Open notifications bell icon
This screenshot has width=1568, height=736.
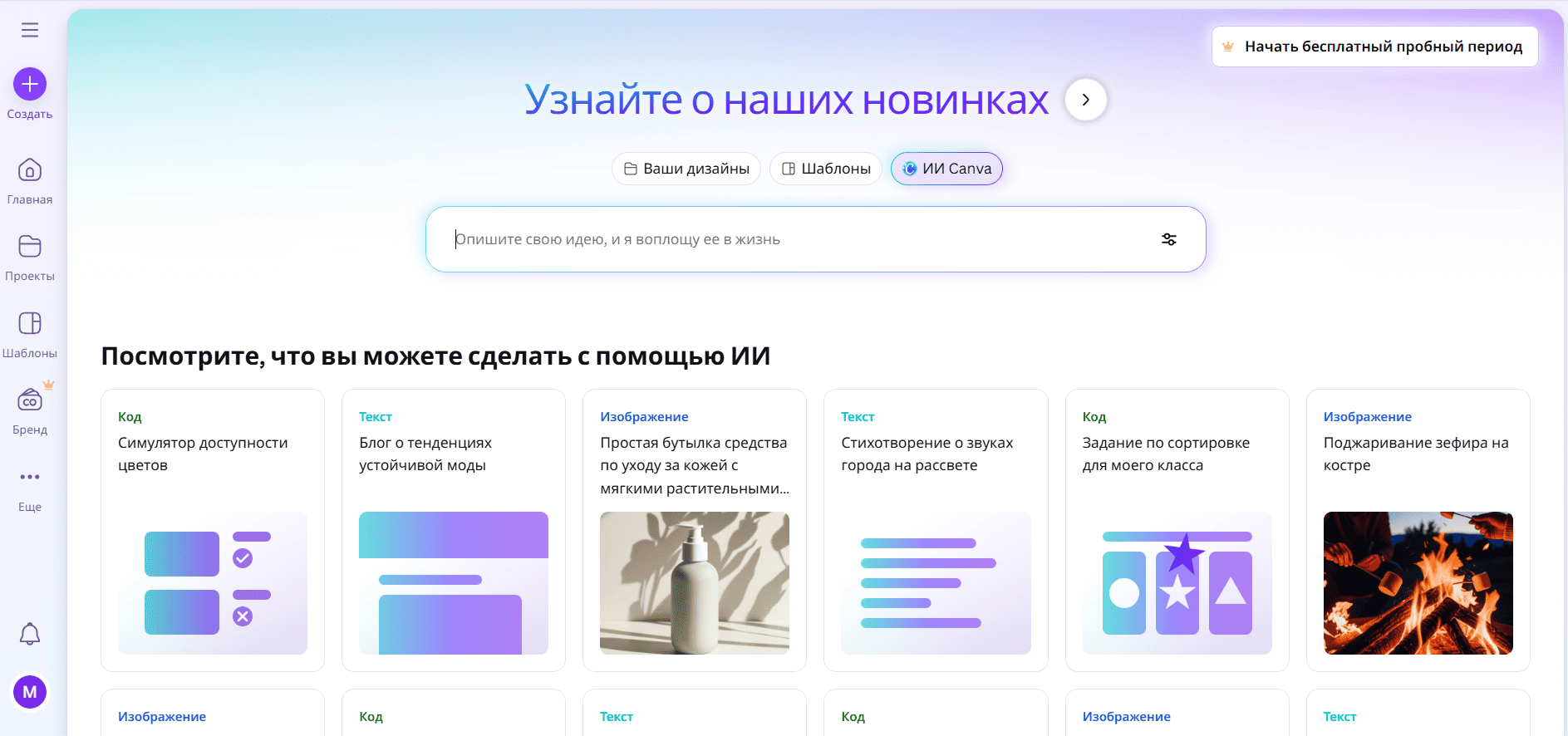point(30,634)
